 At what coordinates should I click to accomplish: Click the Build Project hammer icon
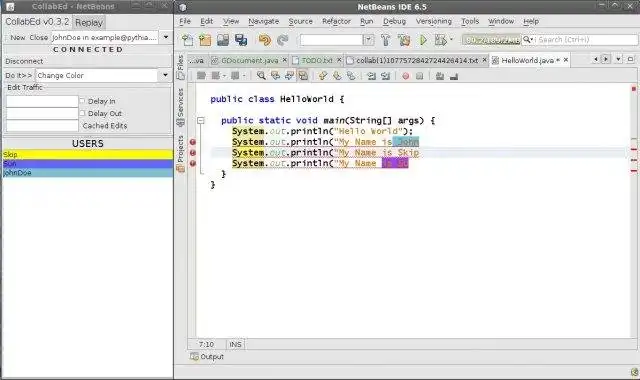click(385, 40)
